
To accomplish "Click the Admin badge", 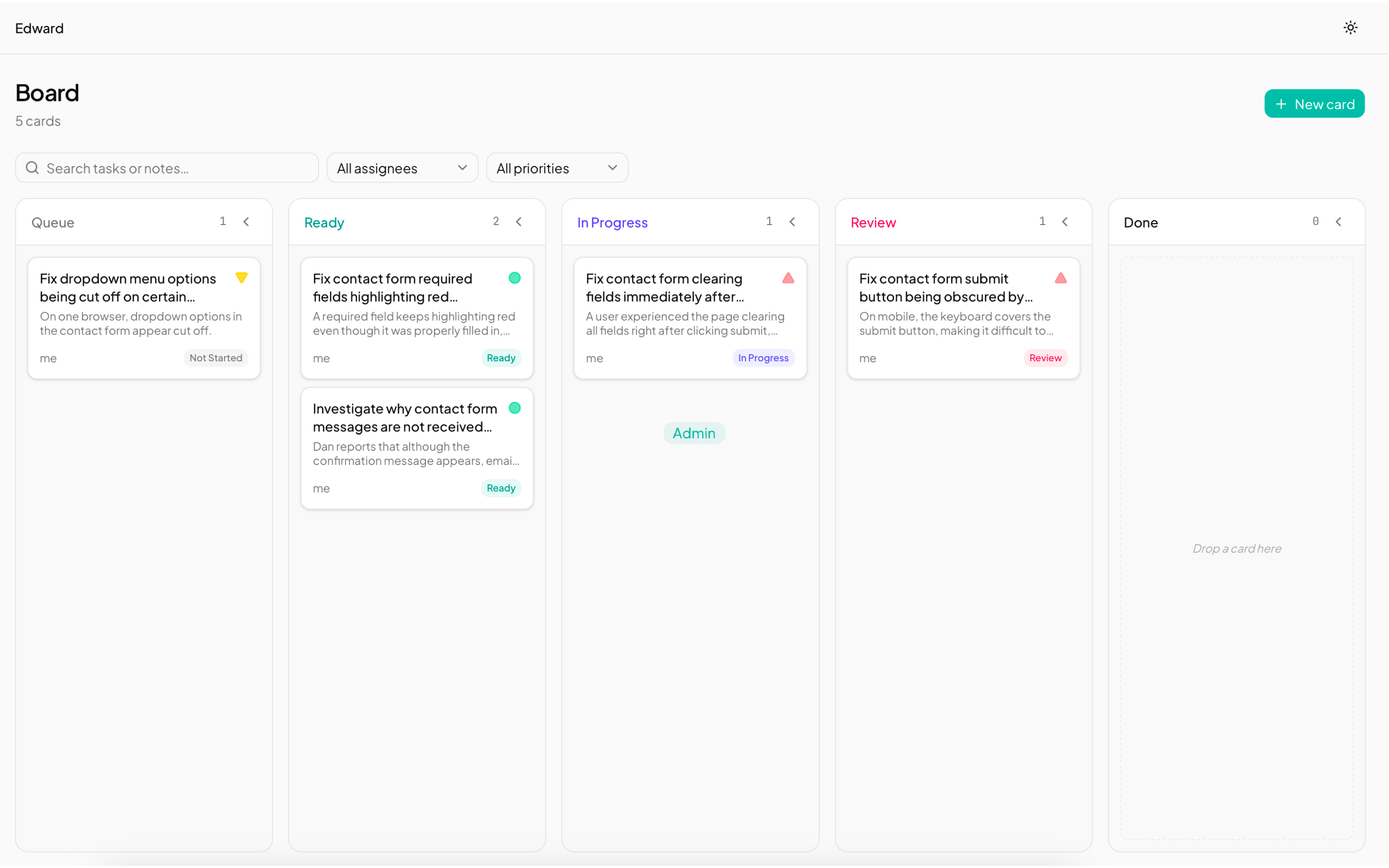I will (693, 433).
